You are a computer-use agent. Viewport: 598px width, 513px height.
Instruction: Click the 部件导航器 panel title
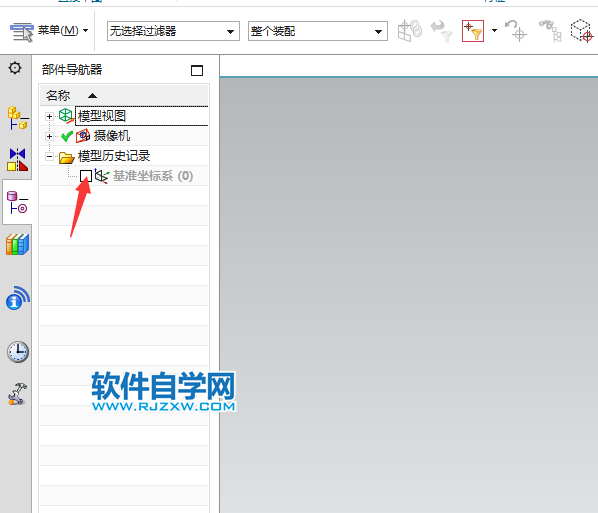click(x=72, y=70)
